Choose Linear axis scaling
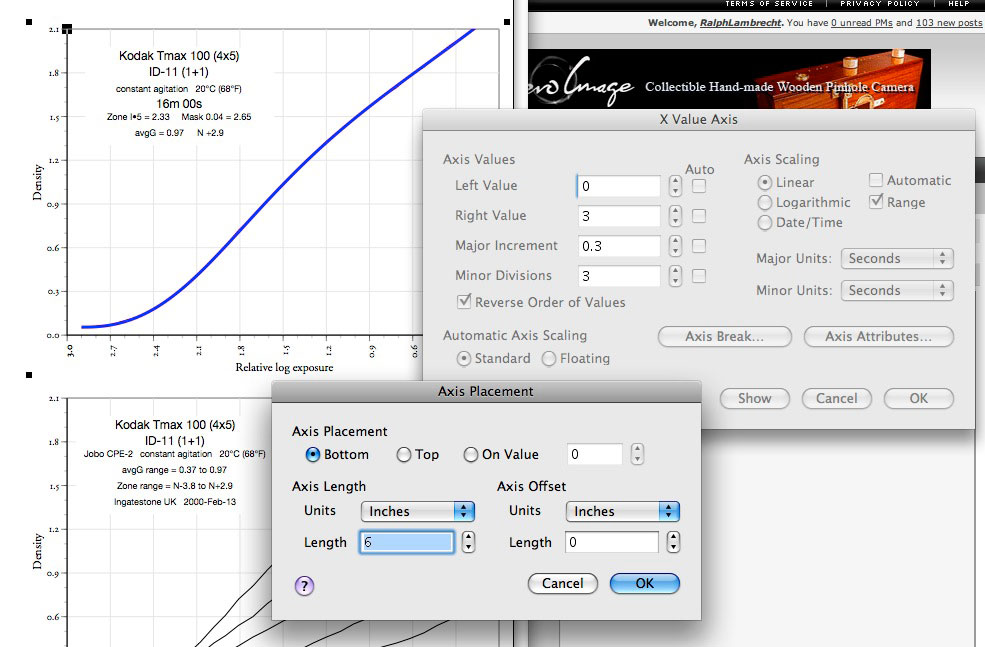This screenshot has width=985, height=647. pyautogui.click(x=765, y=182)
